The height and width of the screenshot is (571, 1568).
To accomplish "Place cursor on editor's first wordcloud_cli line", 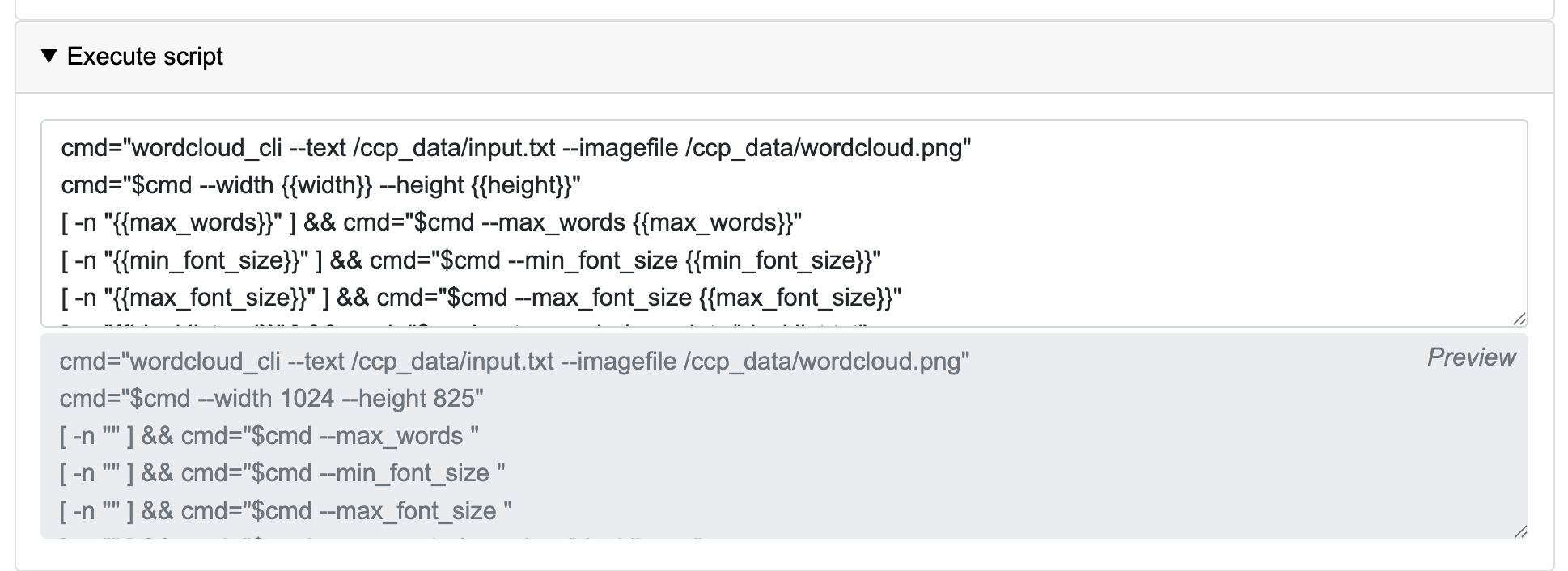I will 516,147.
